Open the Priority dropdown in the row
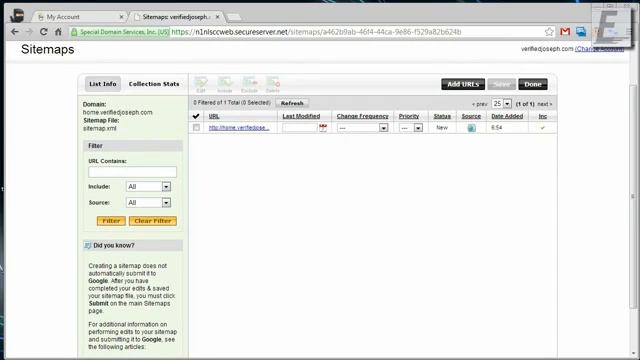Screen dimensions: 640x360 (x=411, y=128)
